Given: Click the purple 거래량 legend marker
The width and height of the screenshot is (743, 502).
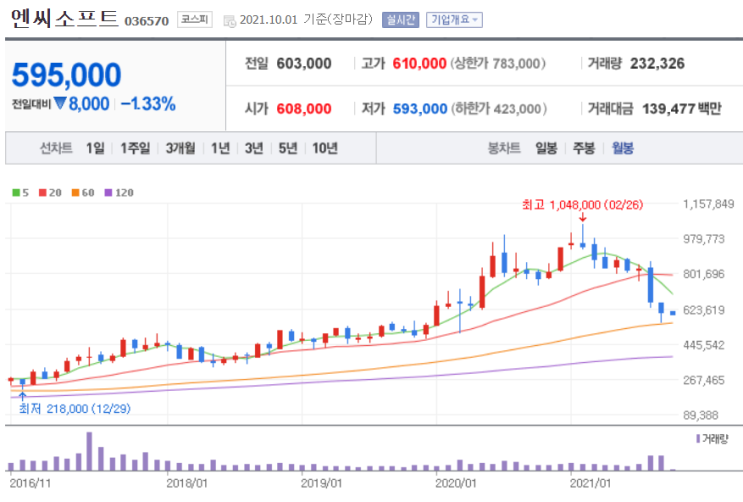Looking at the screenshot, I should point(698,439).
